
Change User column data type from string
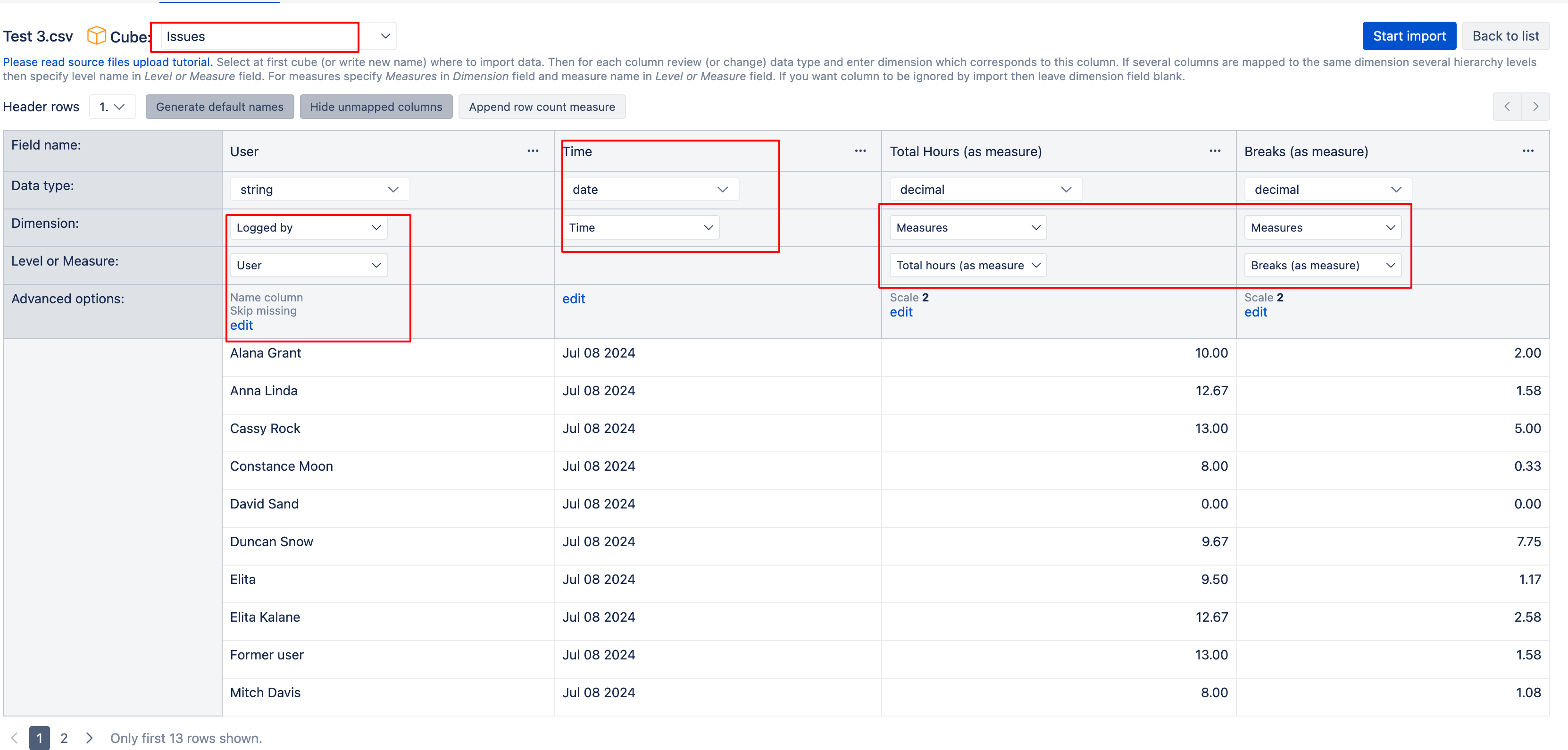coord(319,189)
